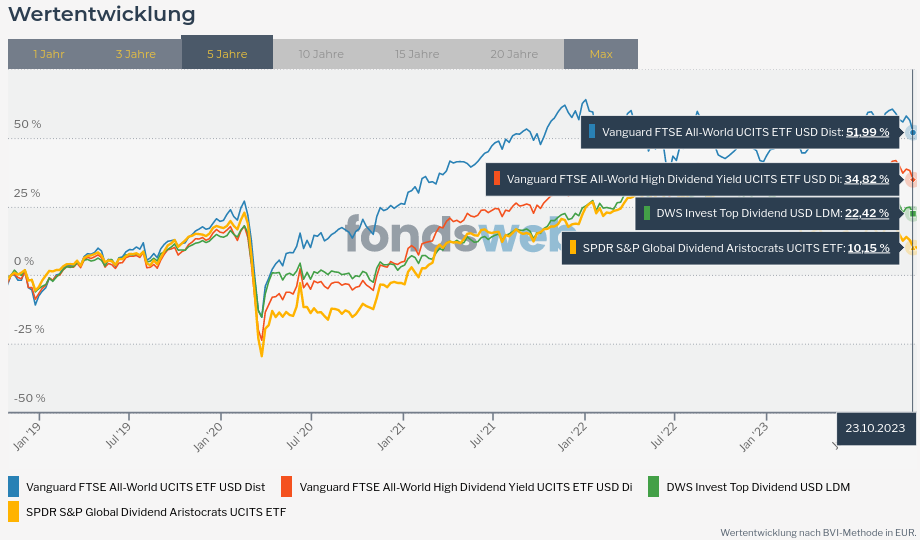The width and height of the screenshot is (920, 540).
Task: Toggle Vanguard High Dividend Yield legend label
Action: 466,487
